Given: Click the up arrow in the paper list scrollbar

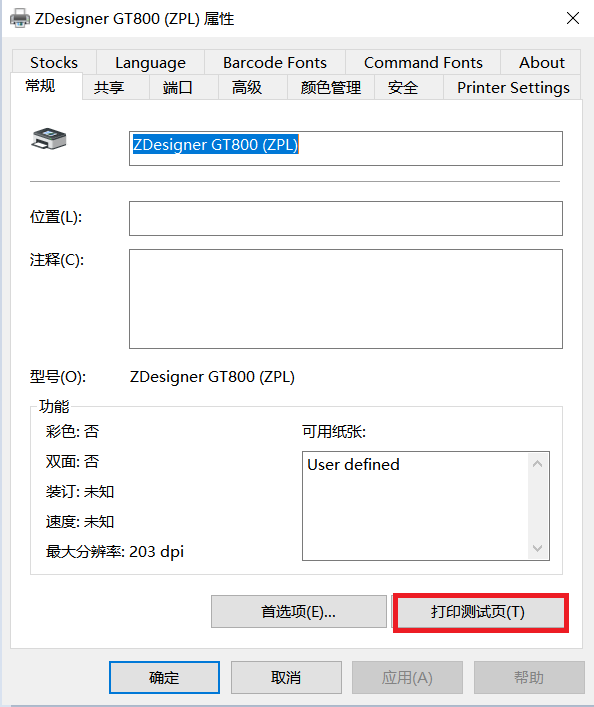Looking at the screenshot, I should tap(537, 464).
